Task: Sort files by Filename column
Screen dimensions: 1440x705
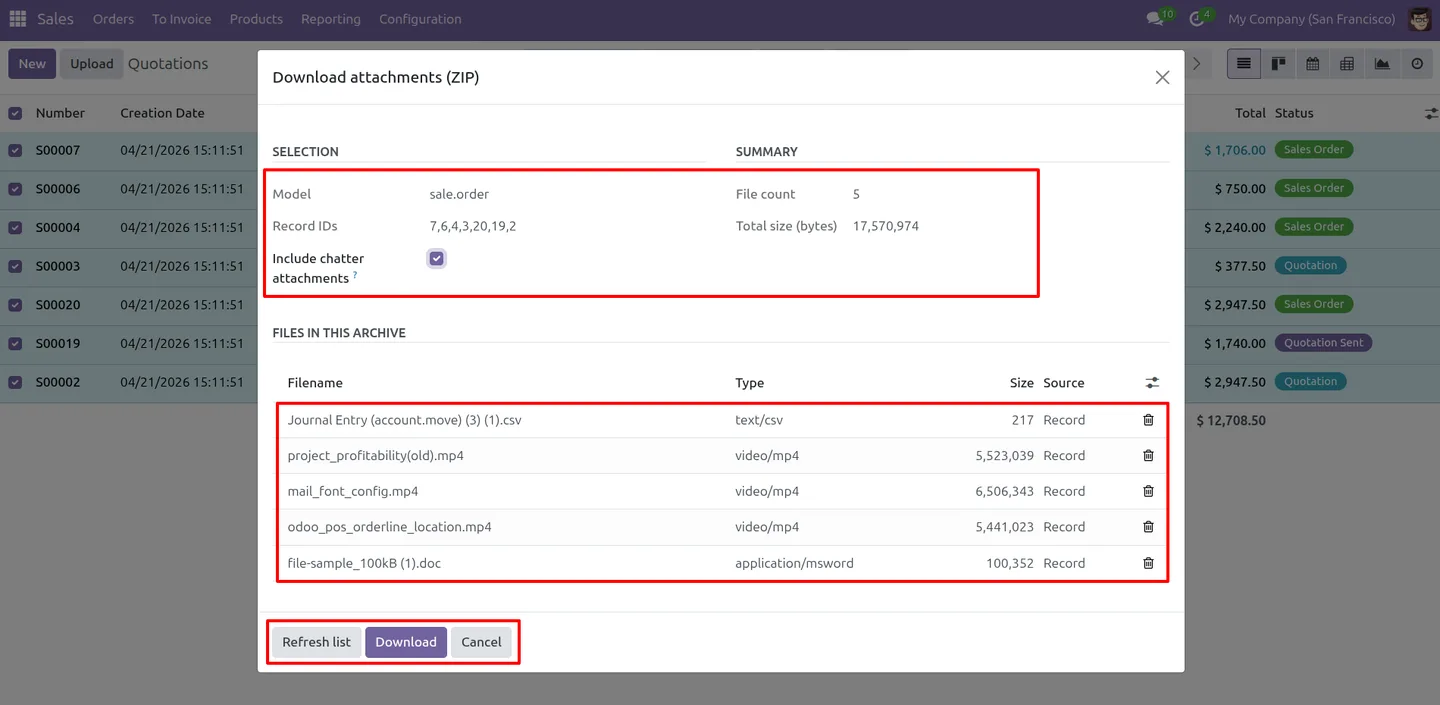Action: 315,383
